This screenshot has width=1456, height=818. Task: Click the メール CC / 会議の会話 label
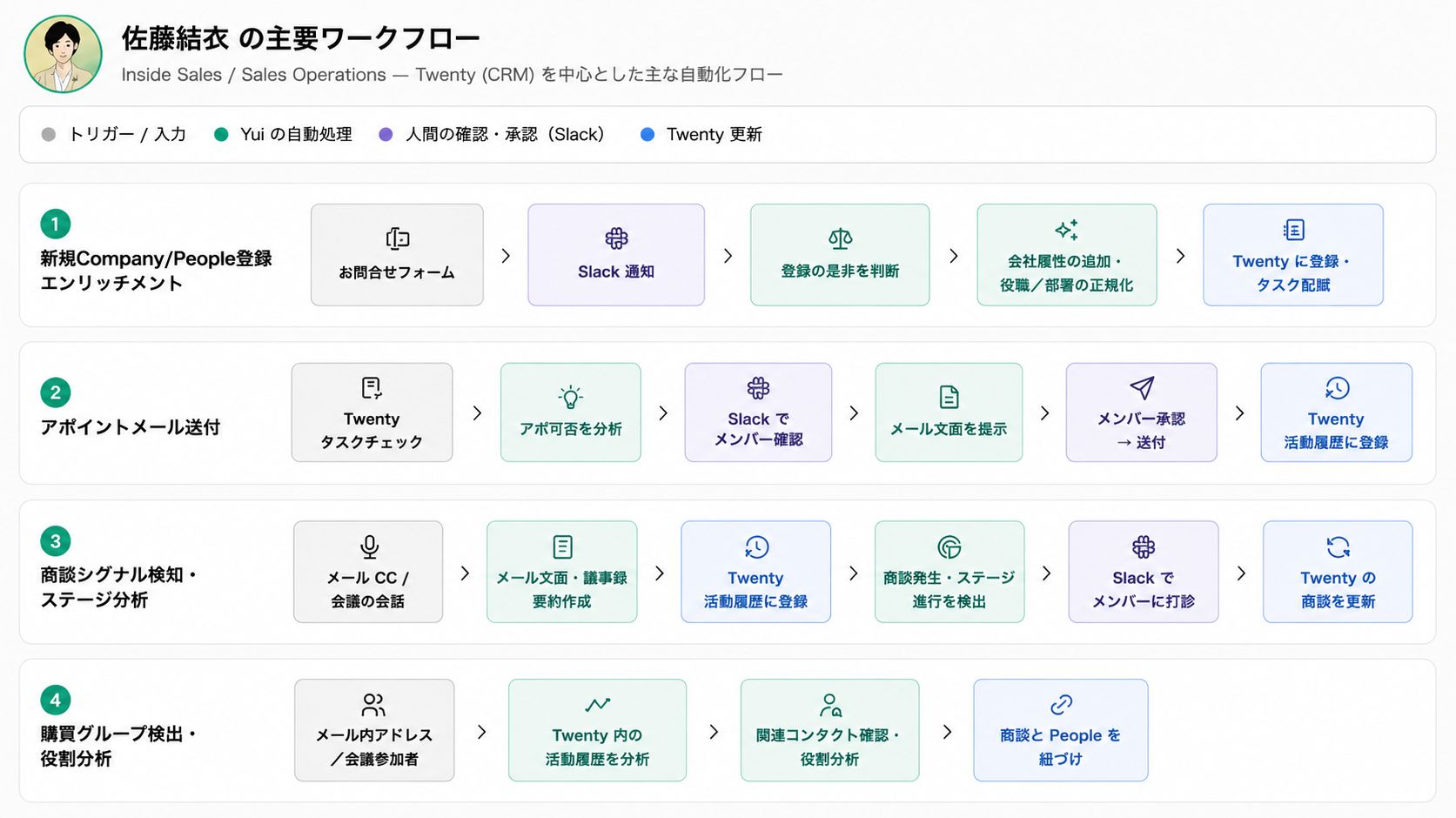368,590
